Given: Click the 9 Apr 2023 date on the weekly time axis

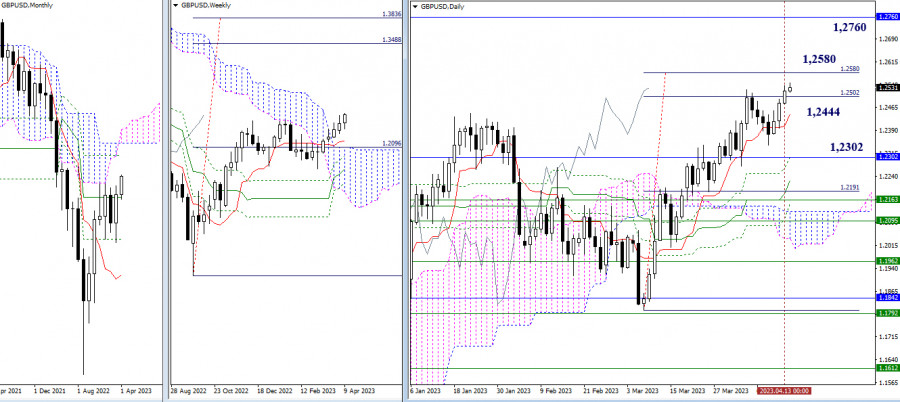Looking at the screenshot, I should 359,391.
